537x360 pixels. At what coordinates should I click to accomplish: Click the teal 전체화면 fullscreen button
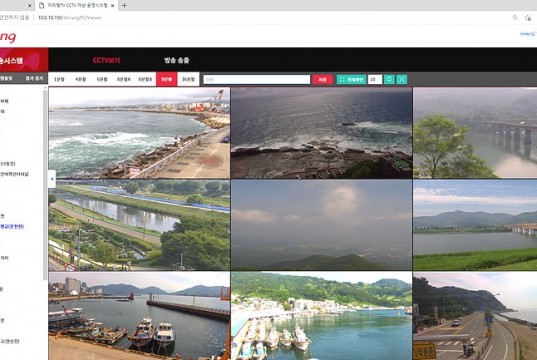coord(351,79)
